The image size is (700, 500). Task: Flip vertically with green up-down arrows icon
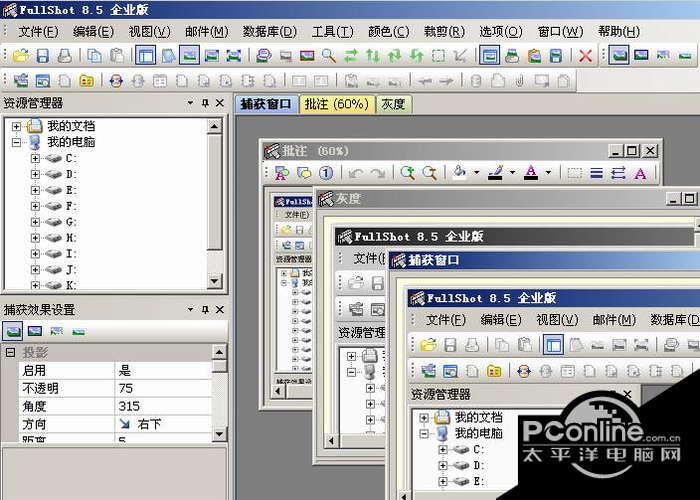(373, 55)
